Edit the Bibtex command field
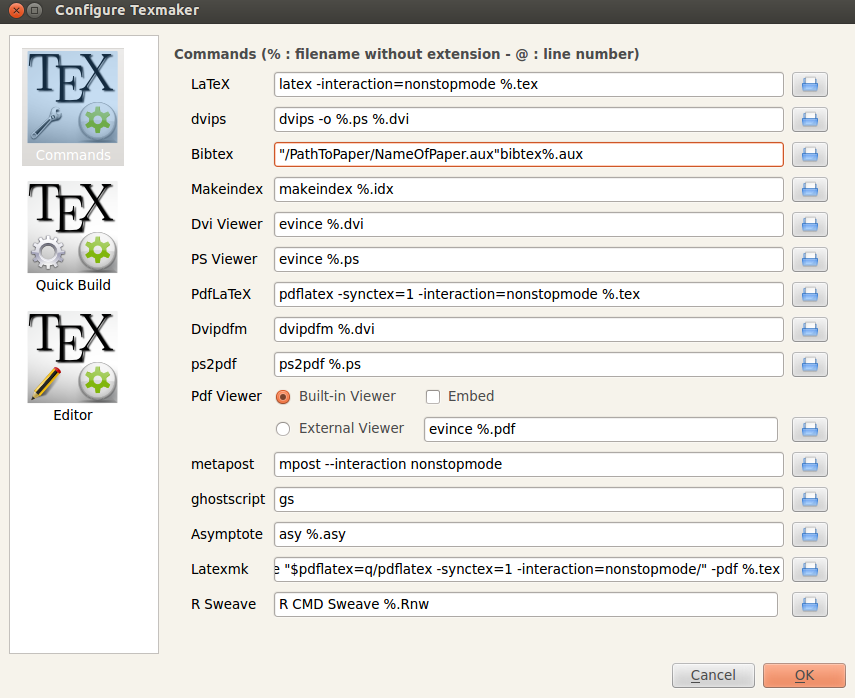The width and height of the screenshot is (855, 698). coord(528,154)
